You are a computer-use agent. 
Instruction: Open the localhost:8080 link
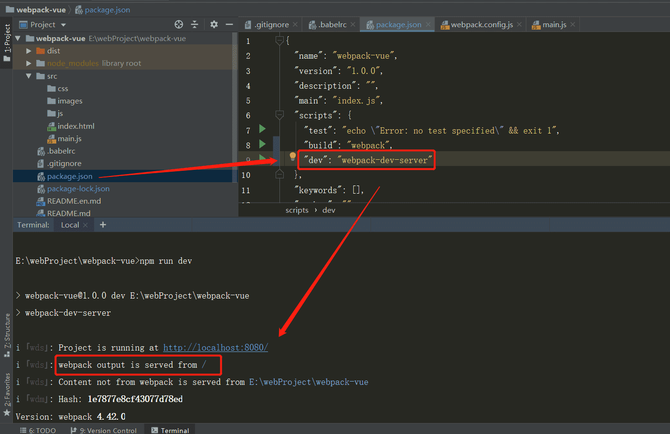pos(215,348)
